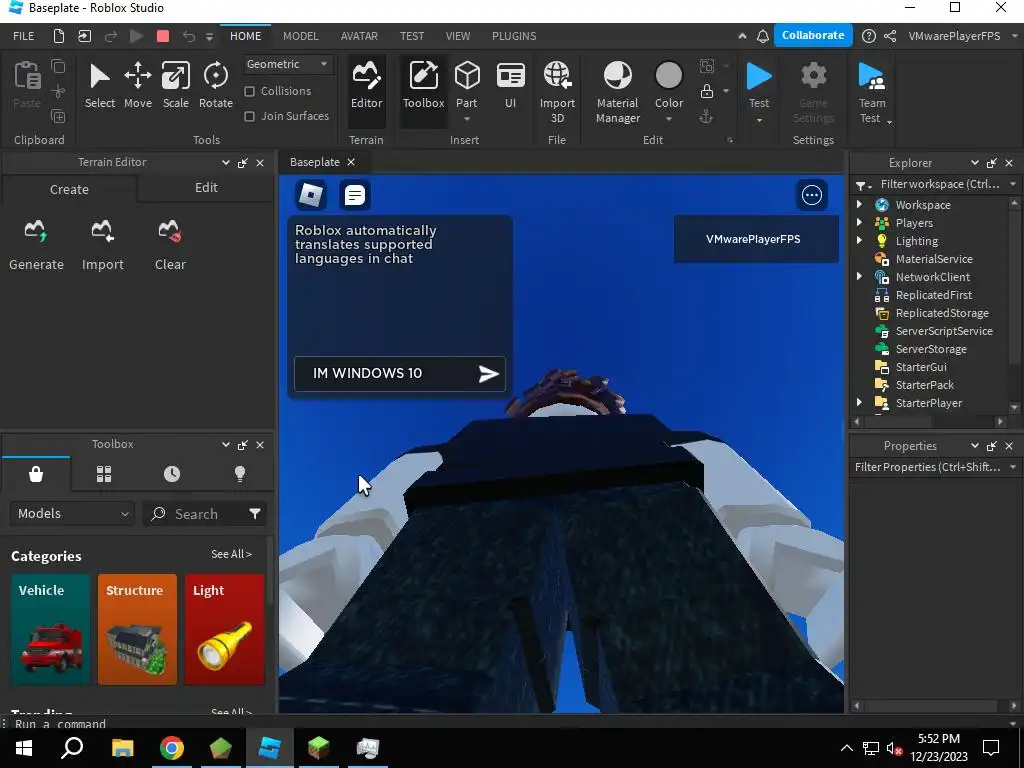Click the lock tool icon in Edit group
Image resolution: width=1024 pixels, height=768 pixels.
[x=707, y=91]
